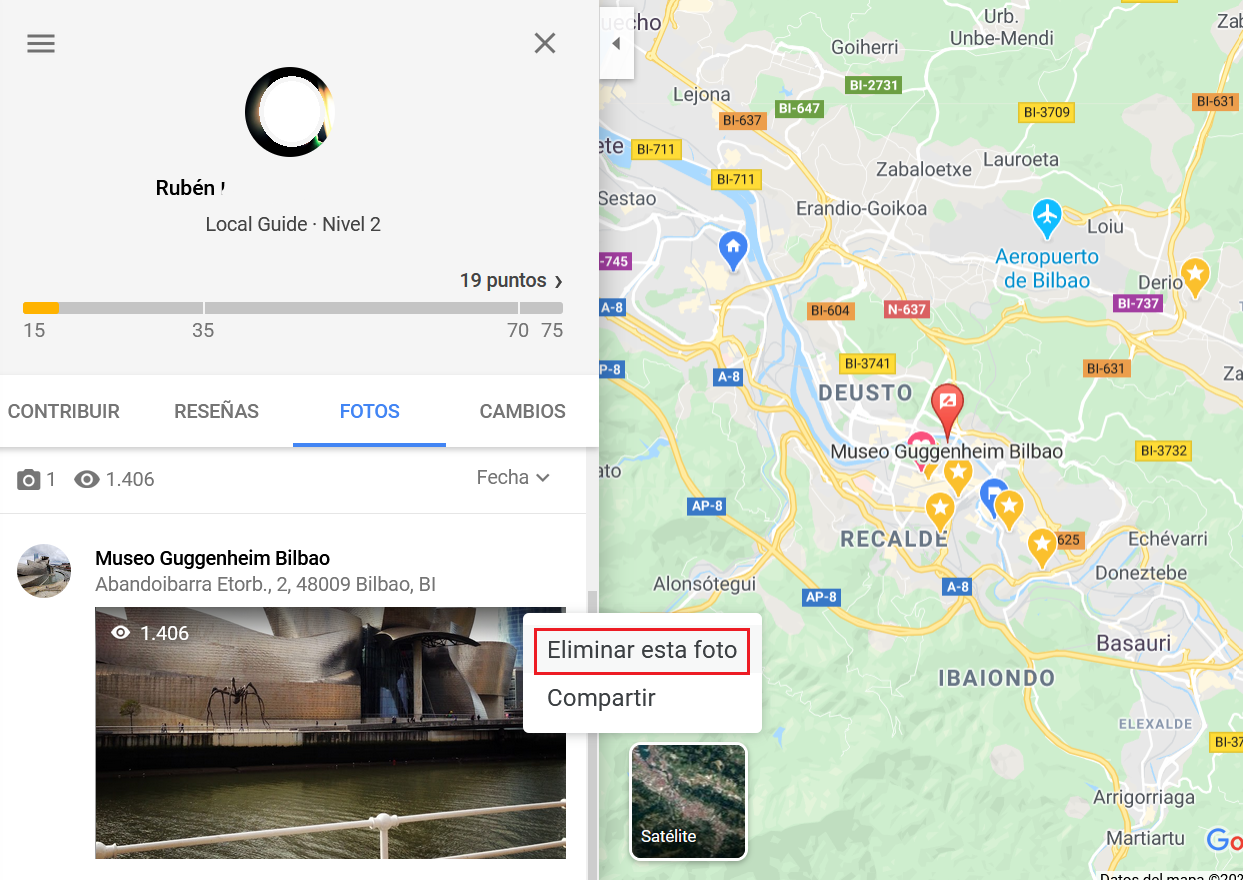This screenshot has width=1243, height=880.
Task: Click the yellow star marker near Derio
Action: pos(1195,275)
